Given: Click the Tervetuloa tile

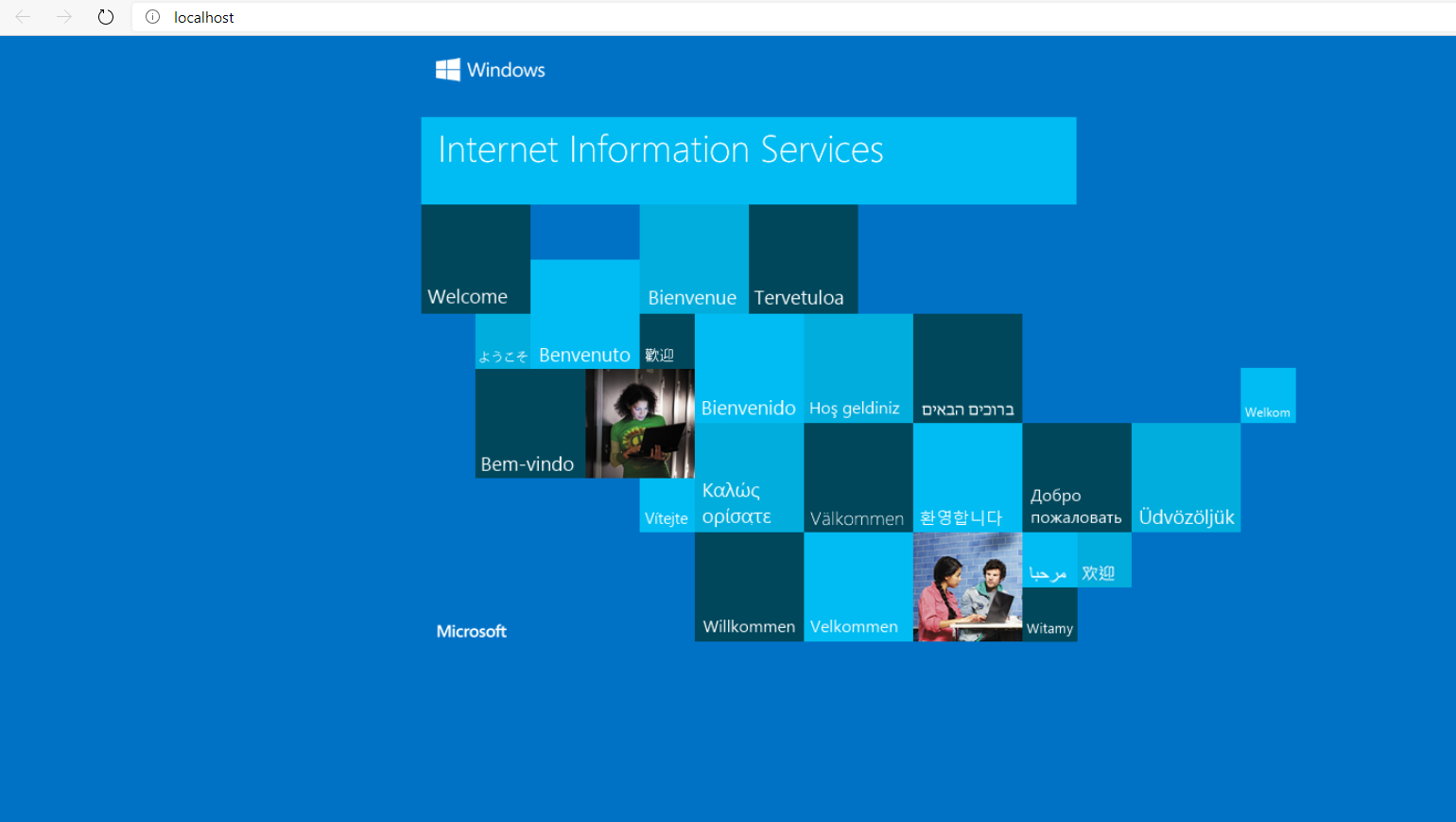Looking at the screenshot, I should (x=804, y=259).
